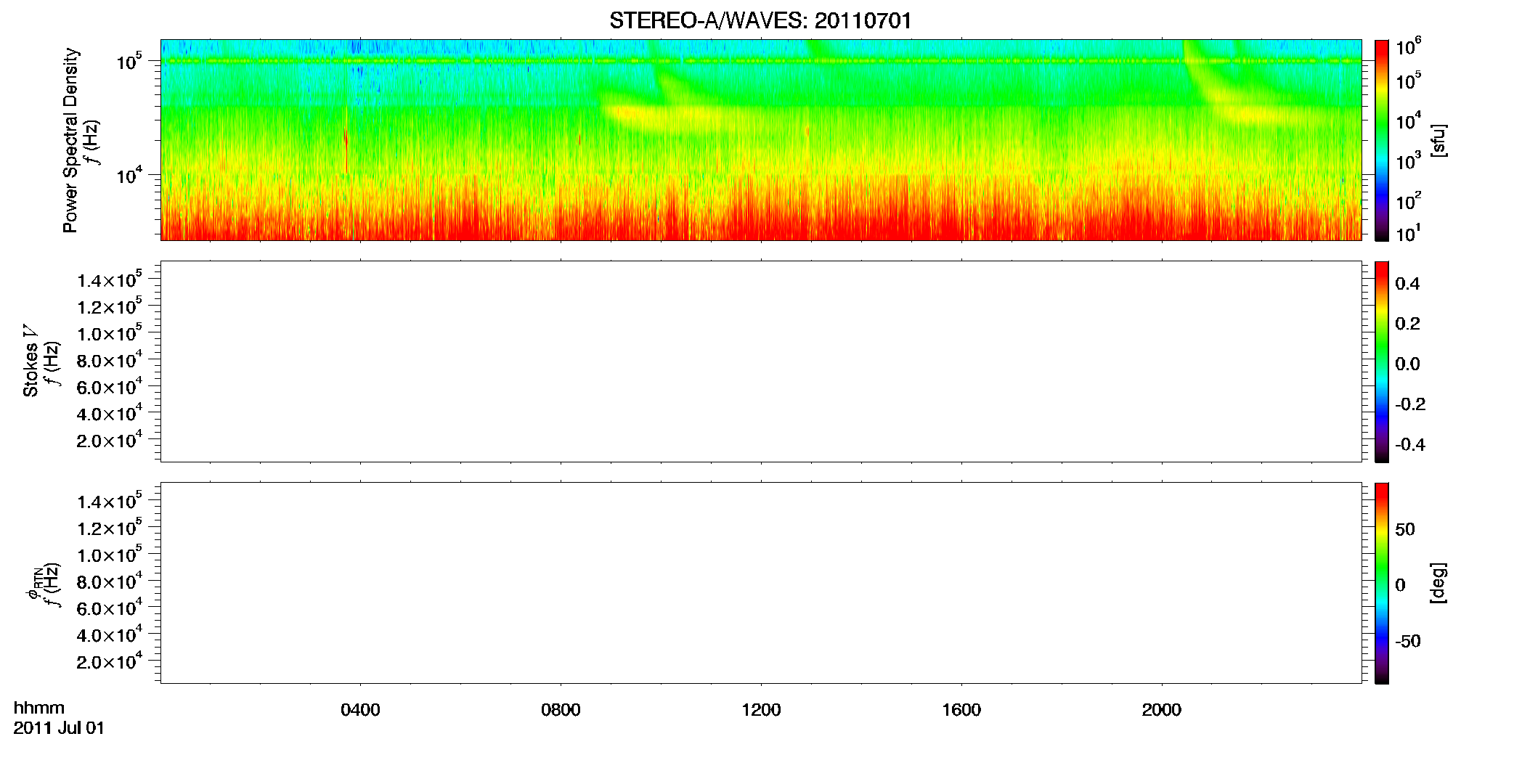Click the 10^6 value on the sfu color bar
This screenshot has height=784, width=1522.
click(x=1409, y=47)
